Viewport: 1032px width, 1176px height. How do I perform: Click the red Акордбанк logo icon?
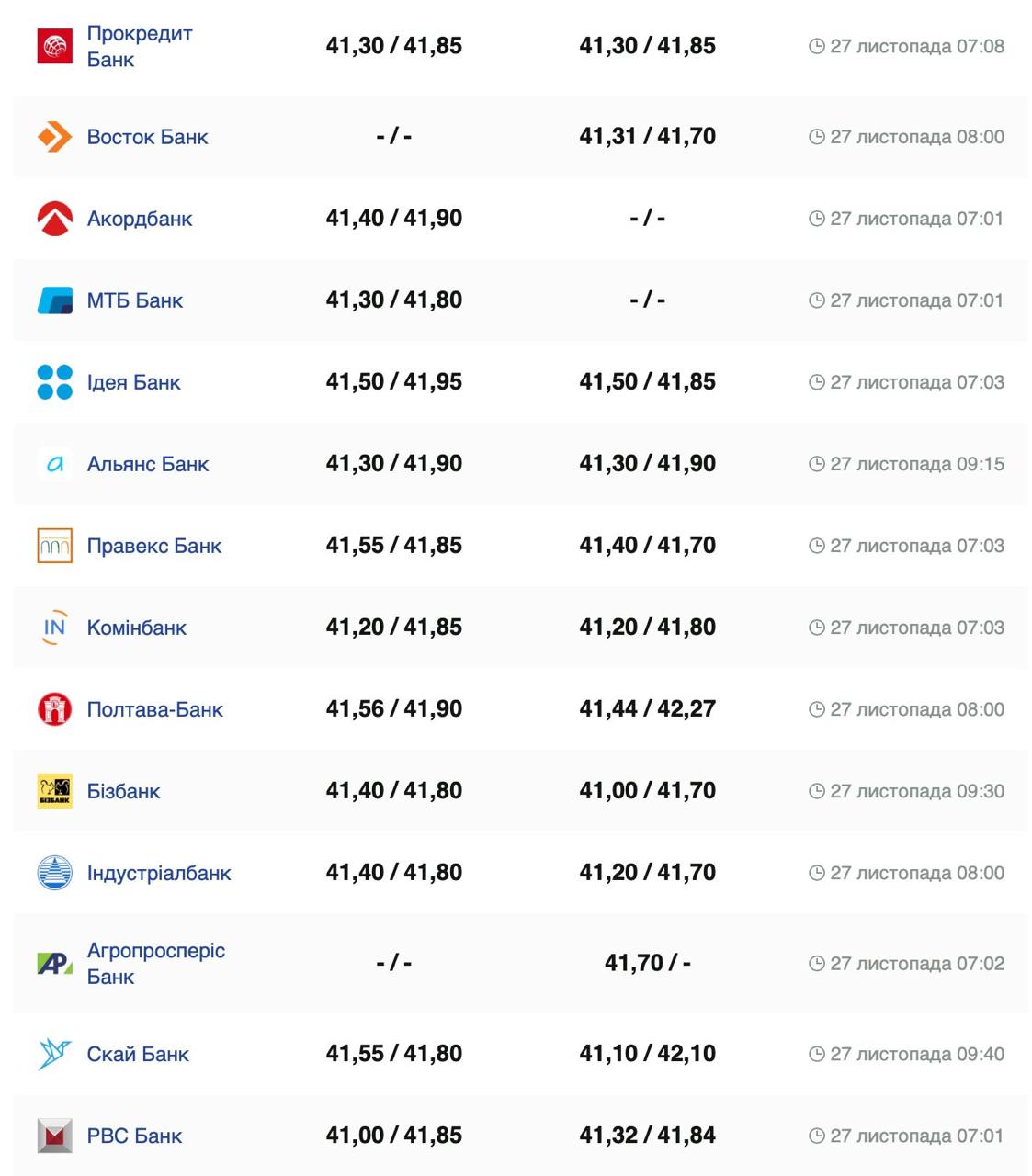pyautogui.click(x=54, y=219)
